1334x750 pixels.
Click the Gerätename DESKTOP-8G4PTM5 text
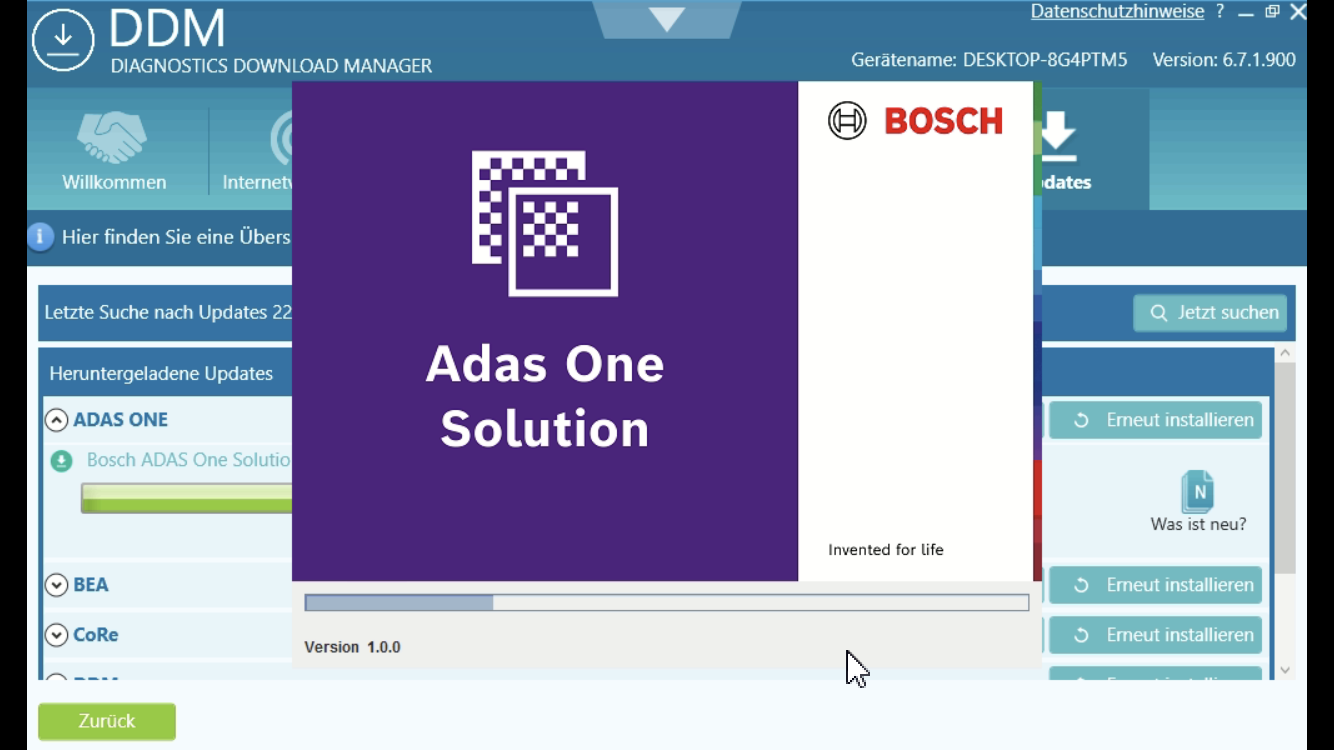(x=989, y=60)
